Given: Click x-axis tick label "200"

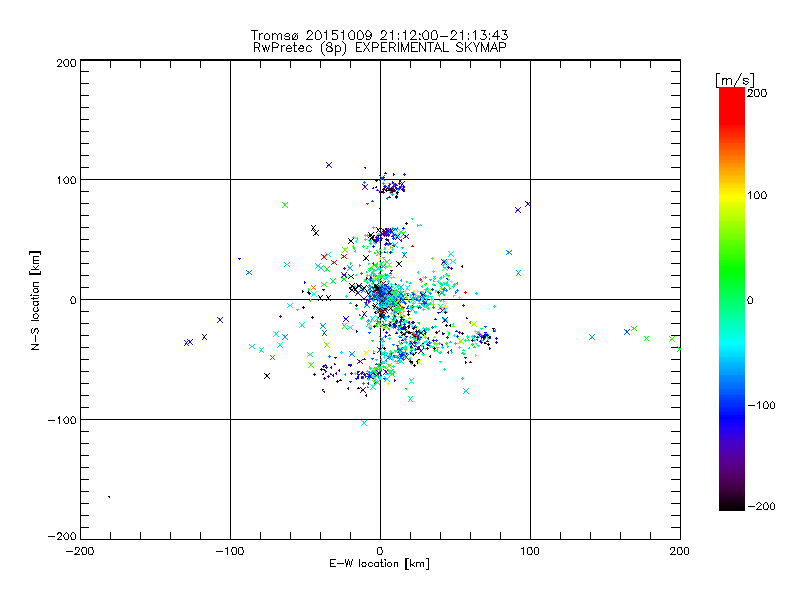Looking at the screenshot, I should click(x=680, y=551).
